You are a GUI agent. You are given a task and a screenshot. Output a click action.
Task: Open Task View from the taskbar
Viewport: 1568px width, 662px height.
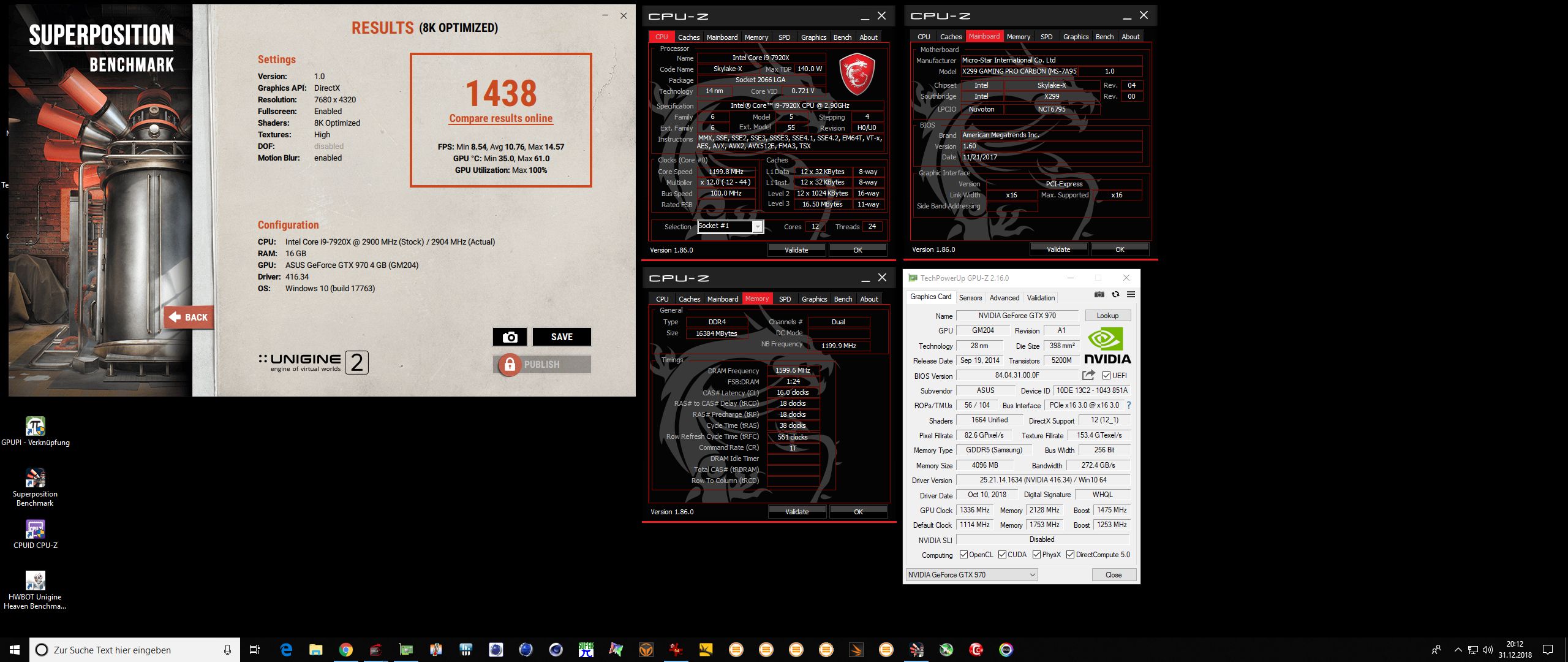pyautogui.click(x=255, y=650)
